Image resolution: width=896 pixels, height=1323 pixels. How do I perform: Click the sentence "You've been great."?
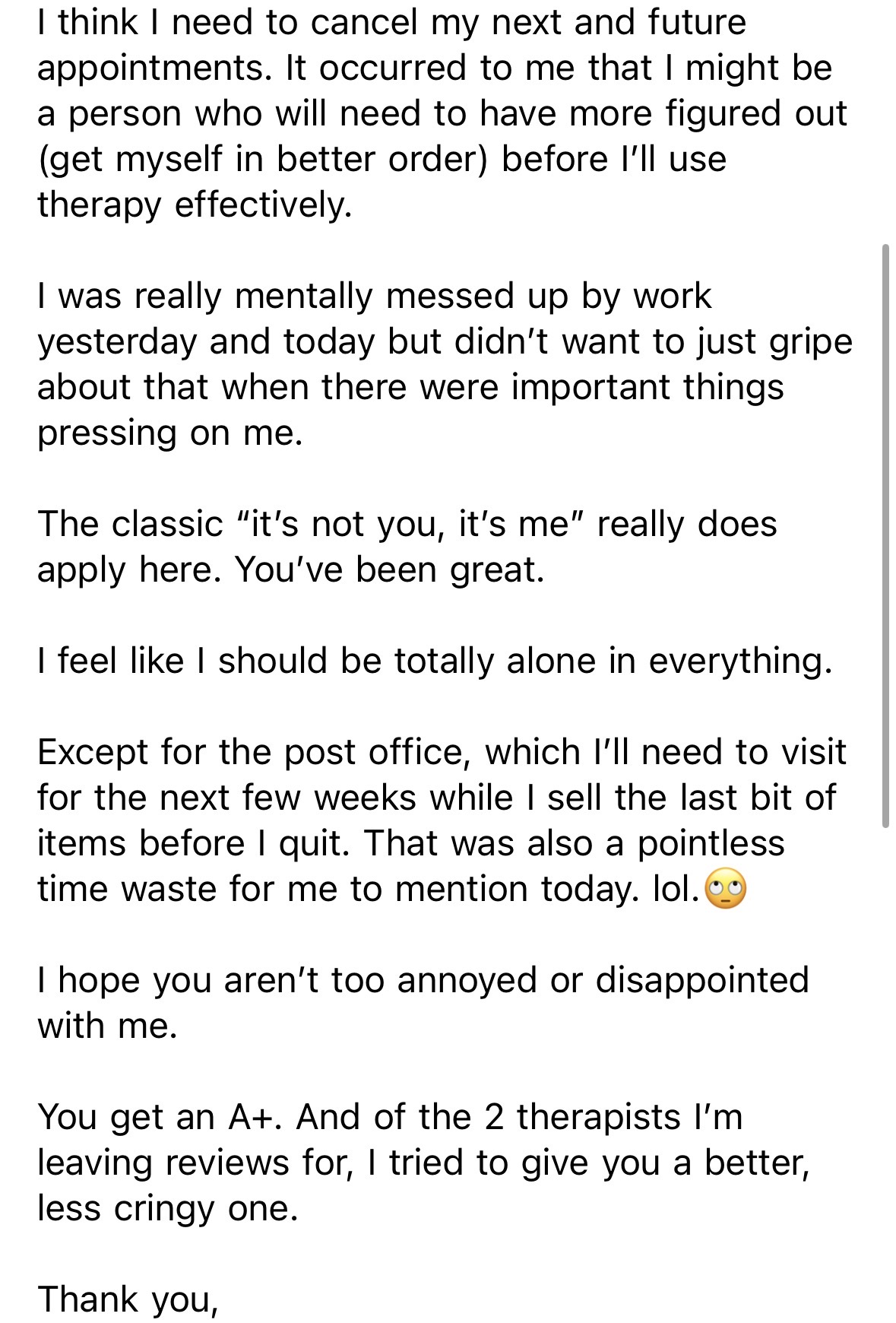pyautogui.click(x=389, y=569)
